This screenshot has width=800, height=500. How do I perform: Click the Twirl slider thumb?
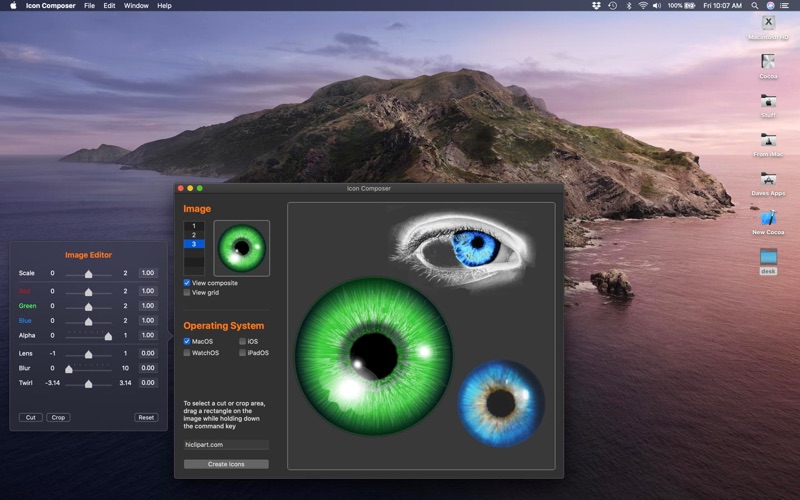point(88,384)
